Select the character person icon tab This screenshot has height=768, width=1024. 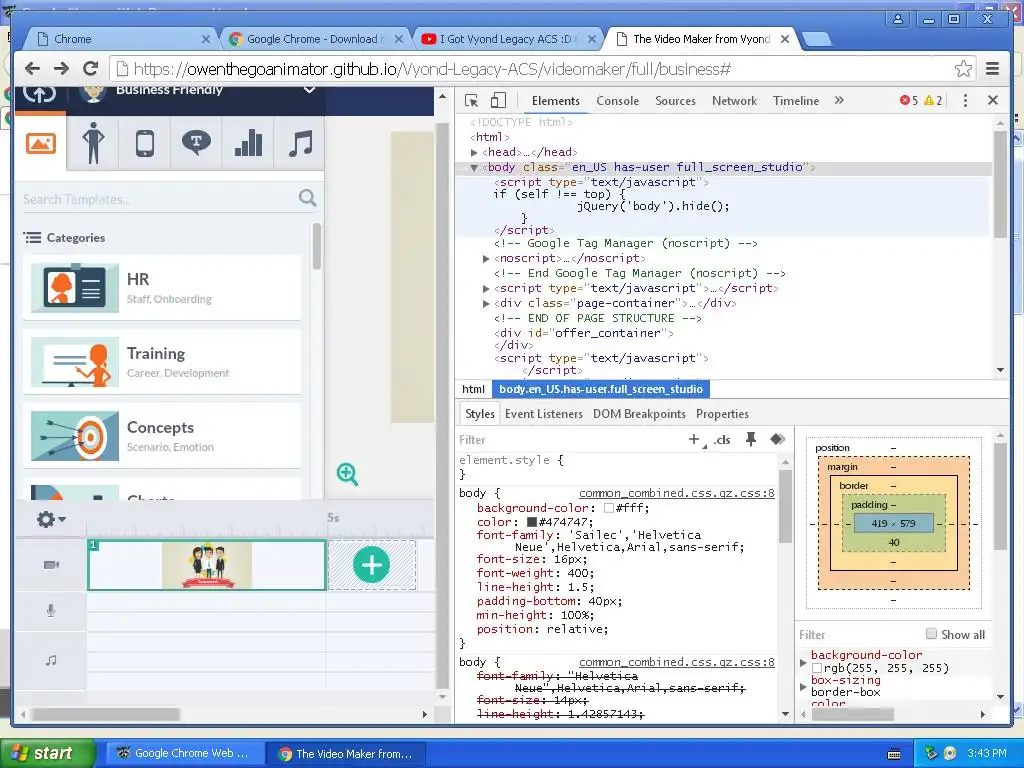pyautogui.click(x=93, y=143)
